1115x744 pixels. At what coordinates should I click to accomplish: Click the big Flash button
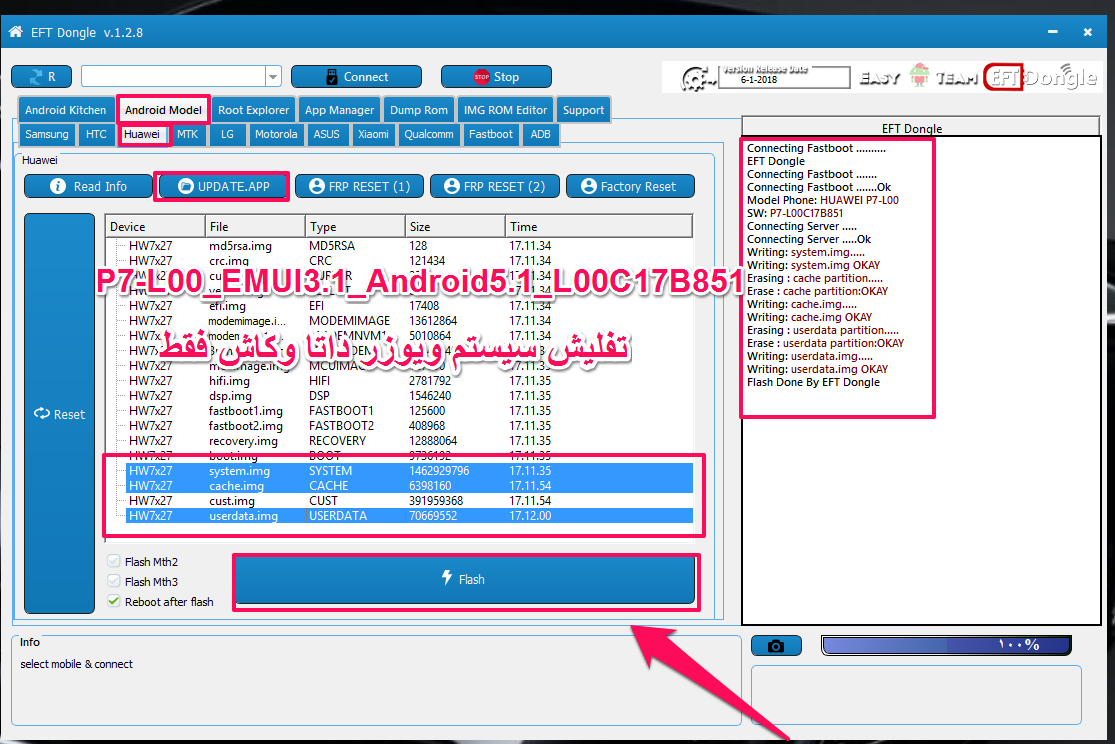coord(464,580)
